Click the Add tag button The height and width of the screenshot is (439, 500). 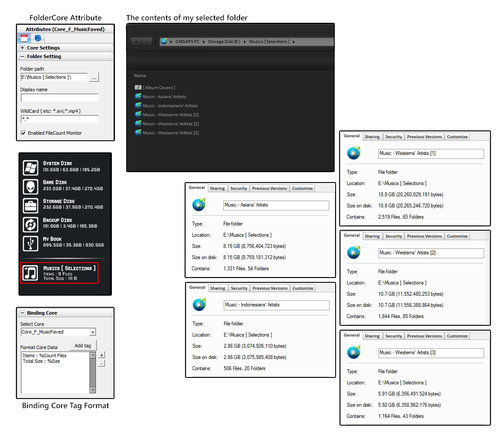83,346
